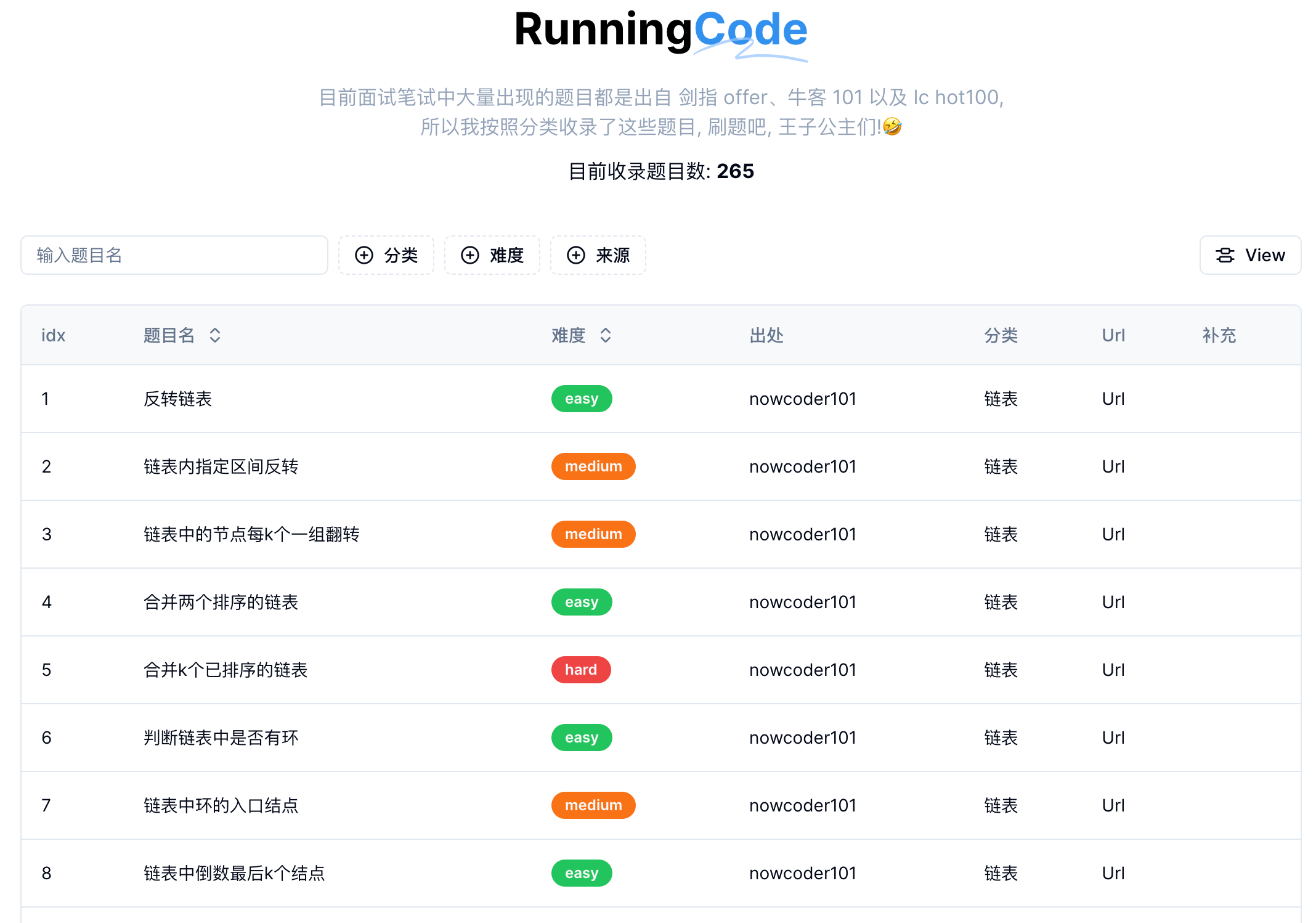This screenshot has height=923, width=1316.
Task: Click the medium badge for 链表内指定区间反转
Action: pos(593,466)
